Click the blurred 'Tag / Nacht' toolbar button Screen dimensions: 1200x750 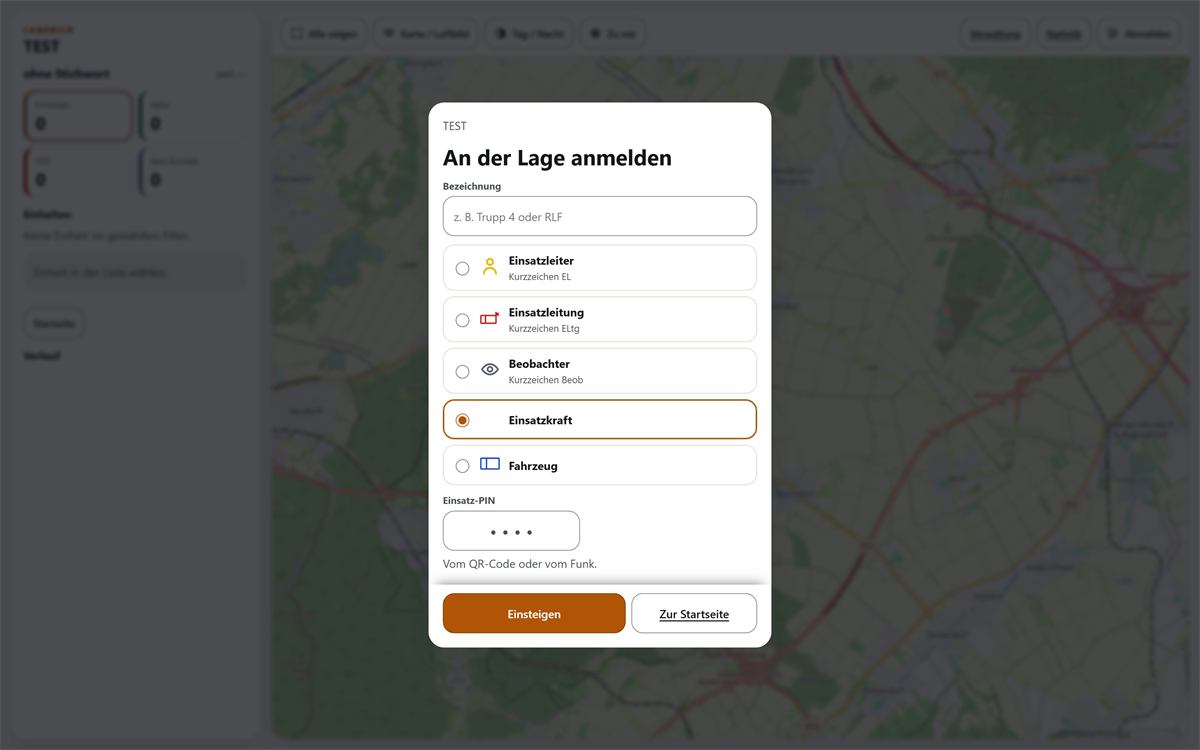tap(528, 34)
